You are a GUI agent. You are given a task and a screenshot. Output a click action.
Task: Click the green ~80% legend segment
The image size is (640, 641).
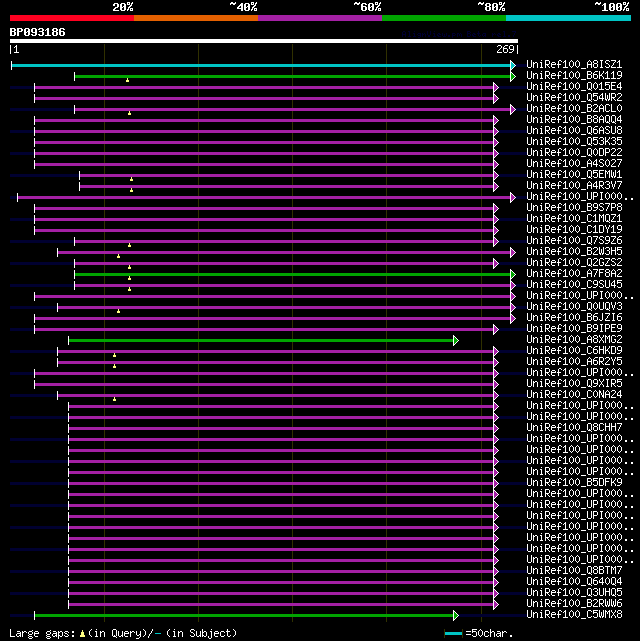coord(444,18)
